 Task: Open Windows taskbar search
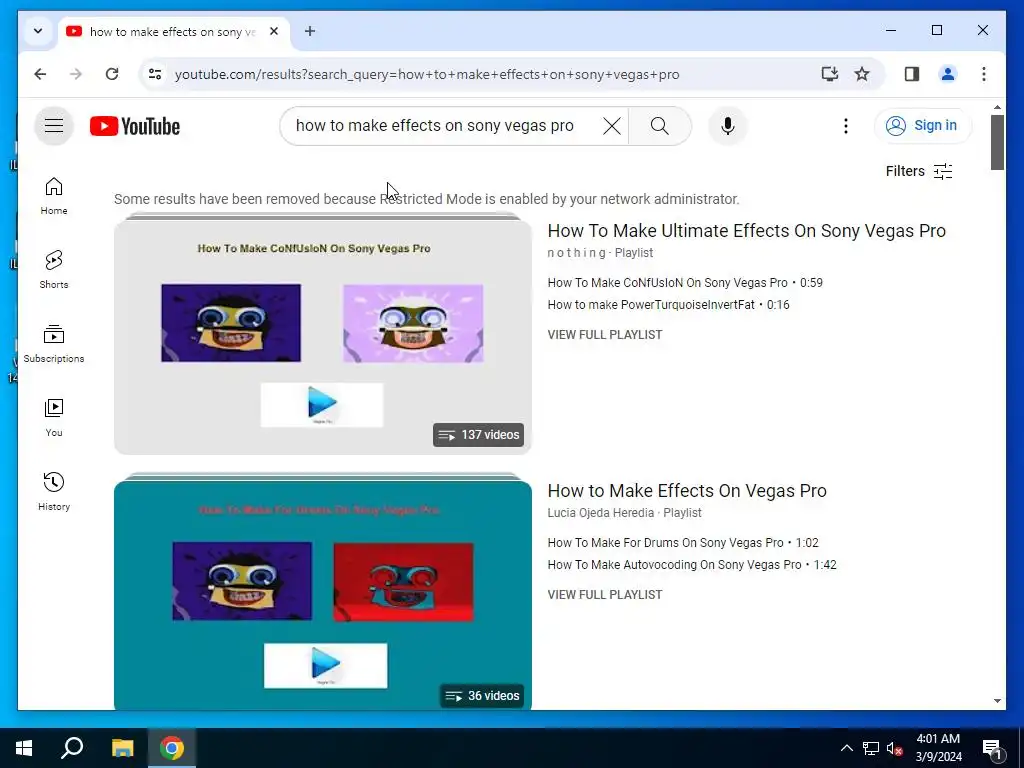click(72, 748)
